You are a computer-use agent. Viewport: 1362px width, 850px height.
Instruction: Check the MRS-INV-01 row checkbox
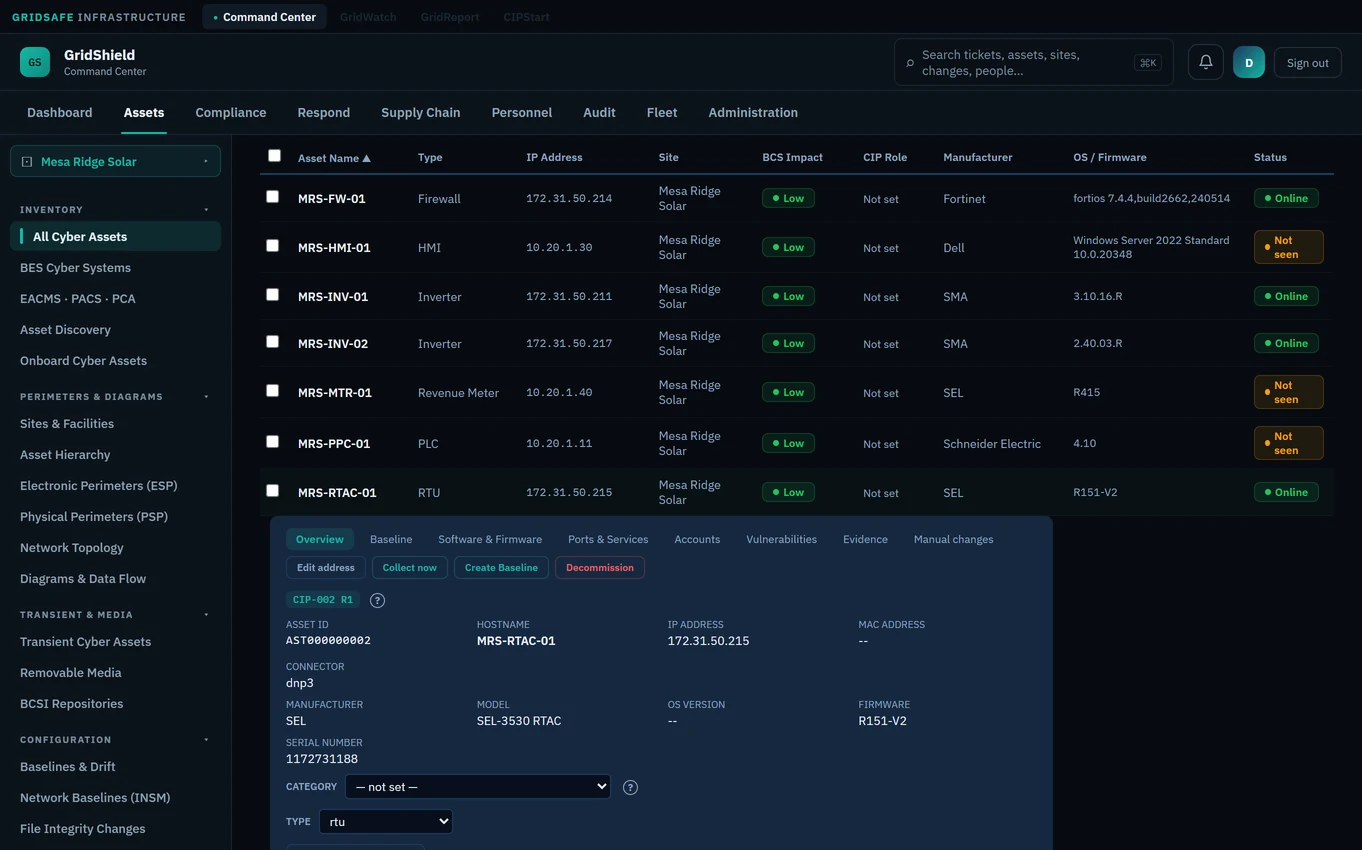[x=272, y=295]
